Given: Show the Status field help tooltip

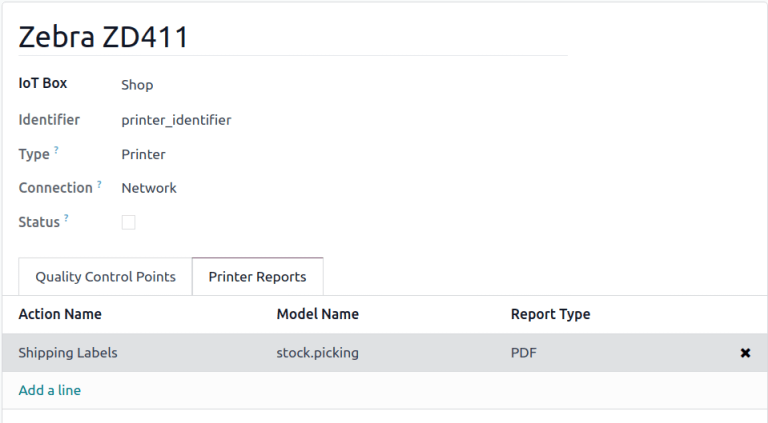Looking at the screenshot, I should pos(67,218).
